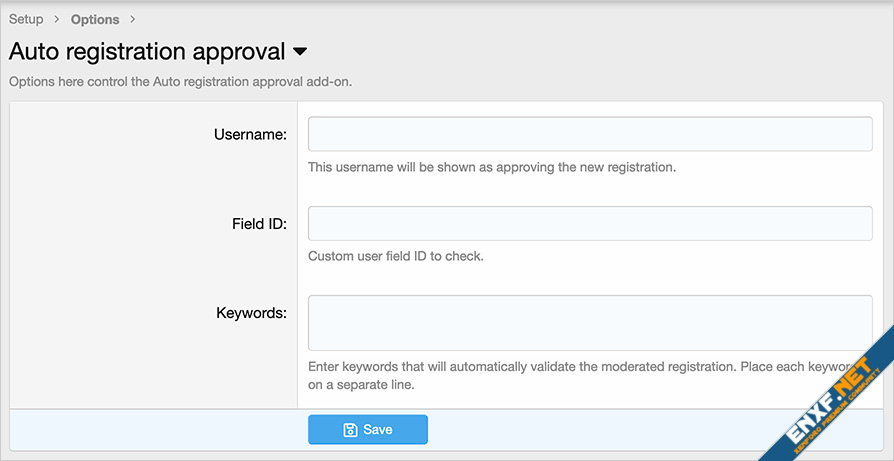
Task: Click the 'Custom user field ID to check' hint
Action: pos(395,256)
